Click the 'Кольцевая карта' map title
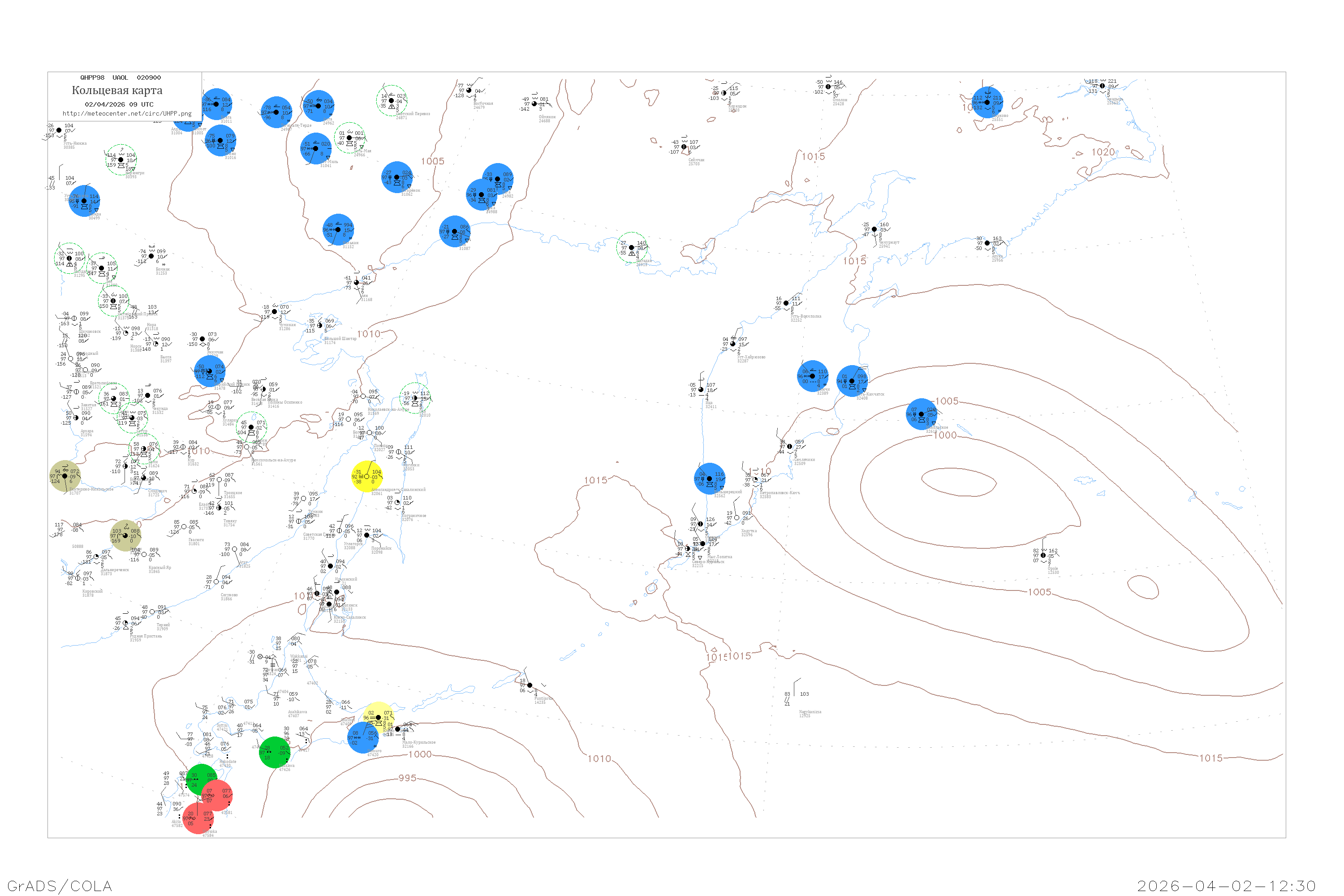 [117, 90]
